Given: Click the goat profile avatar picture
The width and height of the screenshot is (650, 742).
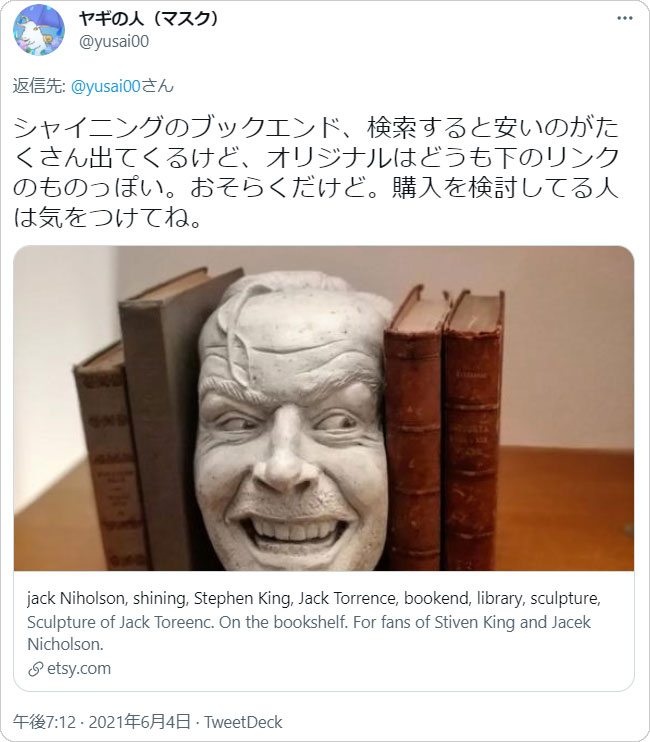Looking at the screenshot, I should coord(39,30).
